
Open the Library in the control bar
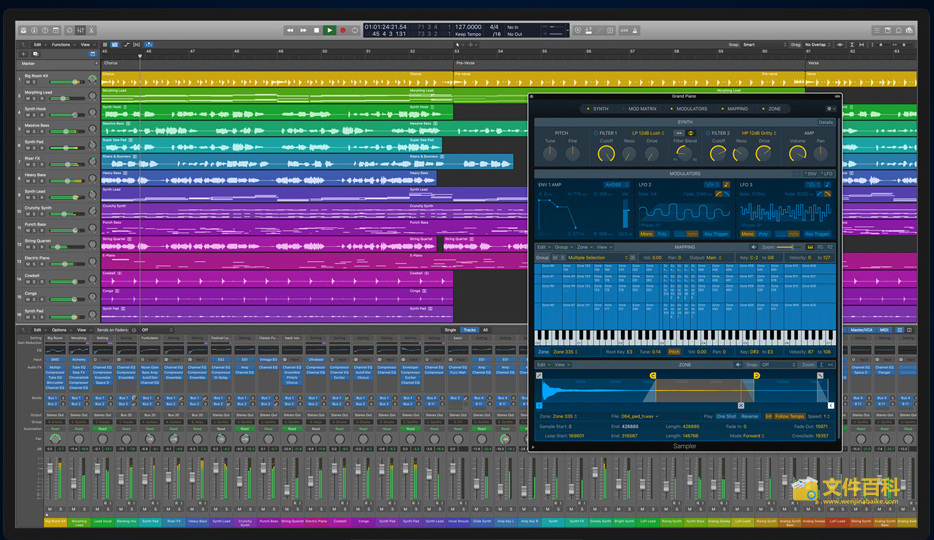tap(23, 30)
